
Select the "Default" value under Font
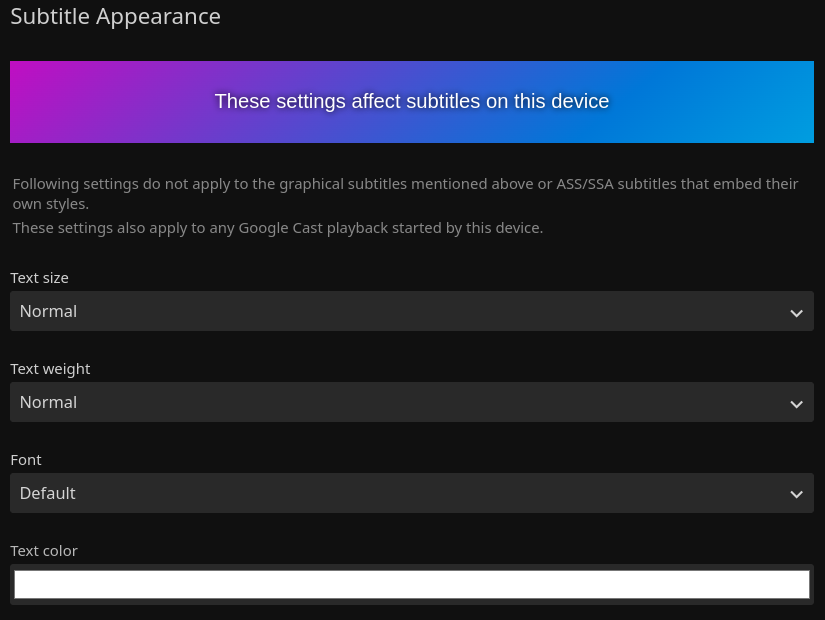tap(47, 493)
